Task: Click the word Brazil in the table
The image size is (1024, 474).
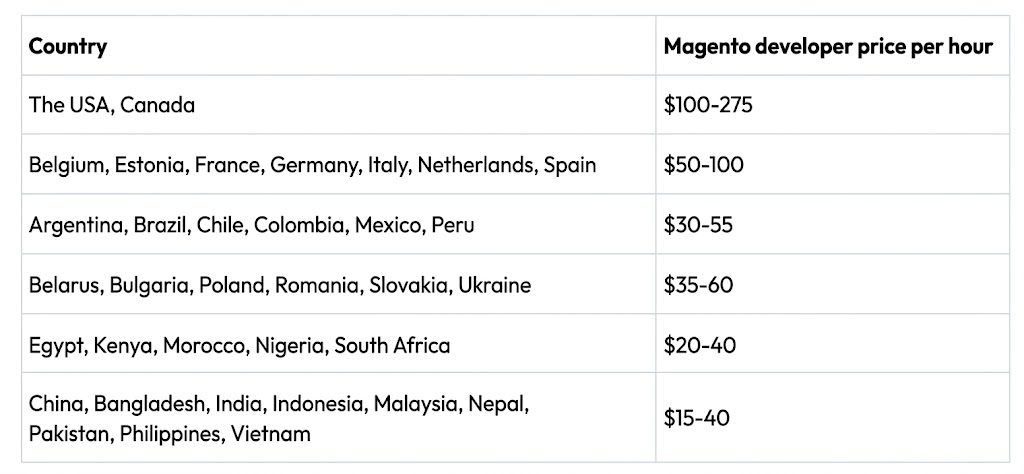Action: [160, 225]
